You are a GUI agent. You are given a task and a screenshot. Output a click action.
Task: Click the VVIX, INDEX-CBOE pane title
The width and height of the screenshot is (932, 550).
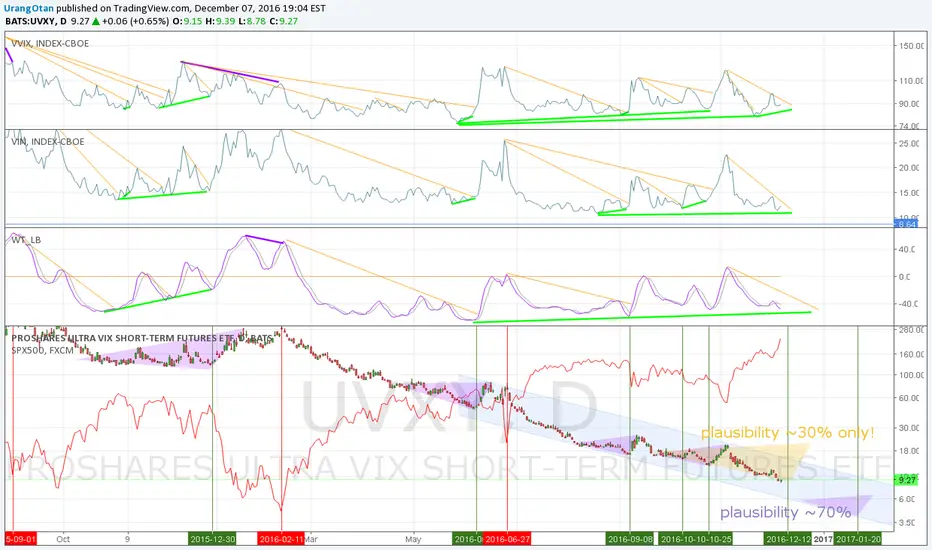tap(50, 43)
